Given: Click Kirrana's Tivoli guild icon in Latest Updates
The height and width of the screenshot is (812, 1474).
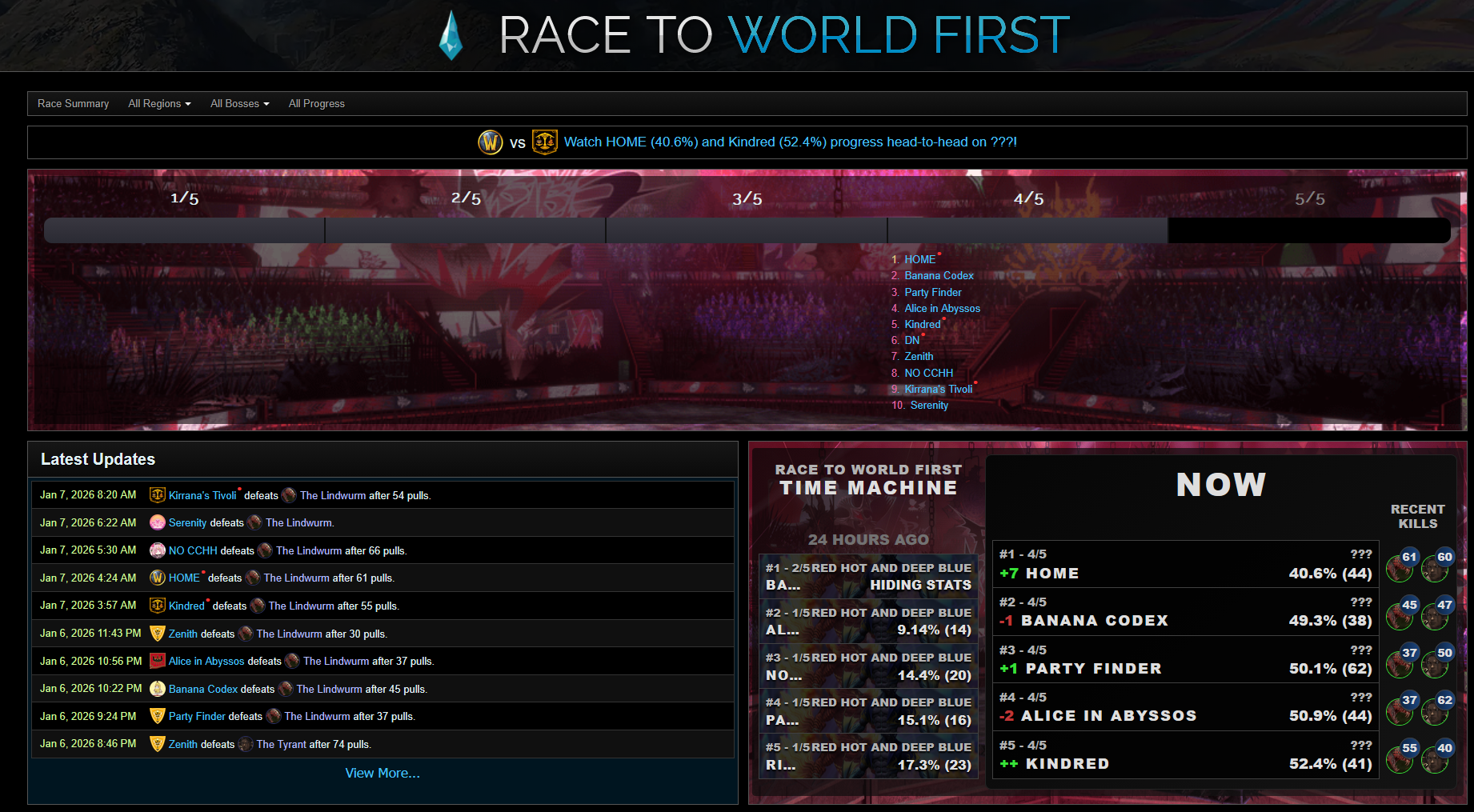Looking at the screenshot, I should tap(158, 495).
